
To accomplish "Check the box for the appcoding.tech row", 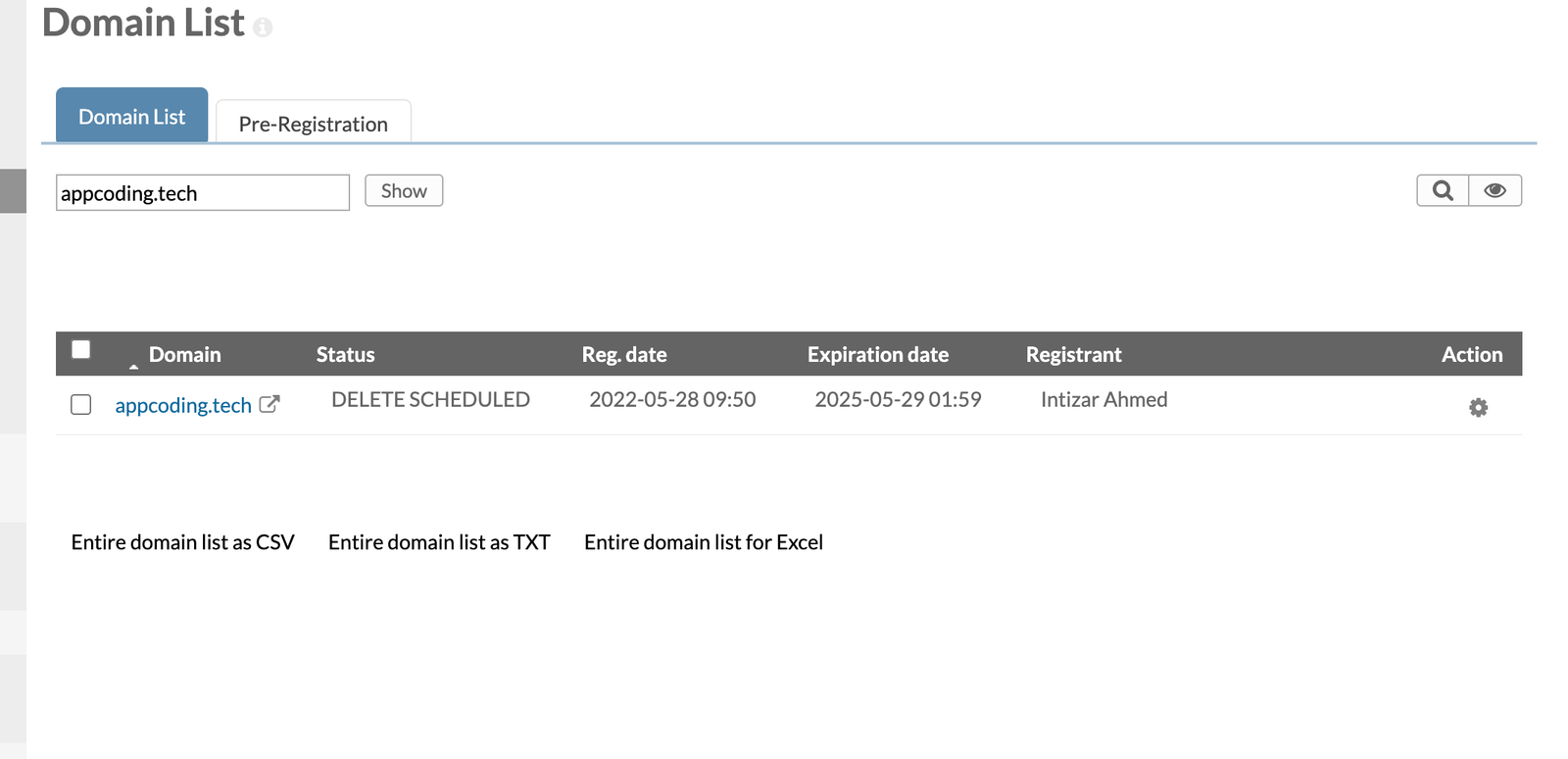I will point(81,405).
